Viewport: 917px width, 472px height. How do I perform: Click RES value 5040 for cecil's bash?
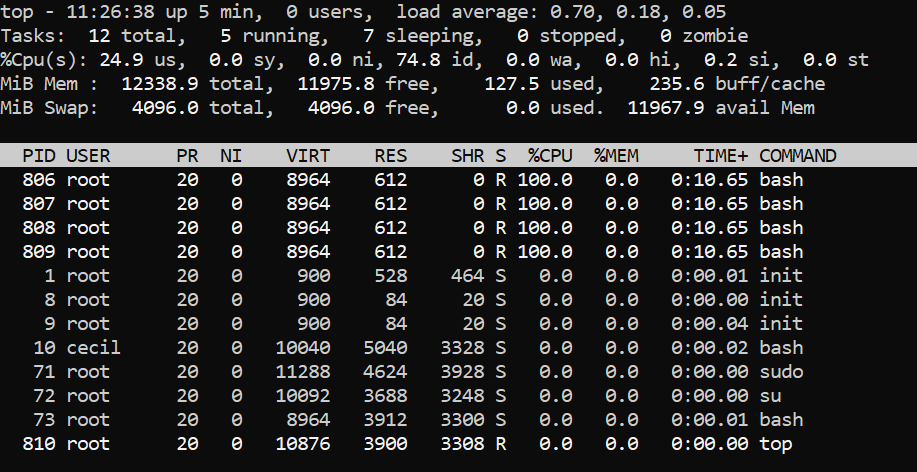[385, 347]
